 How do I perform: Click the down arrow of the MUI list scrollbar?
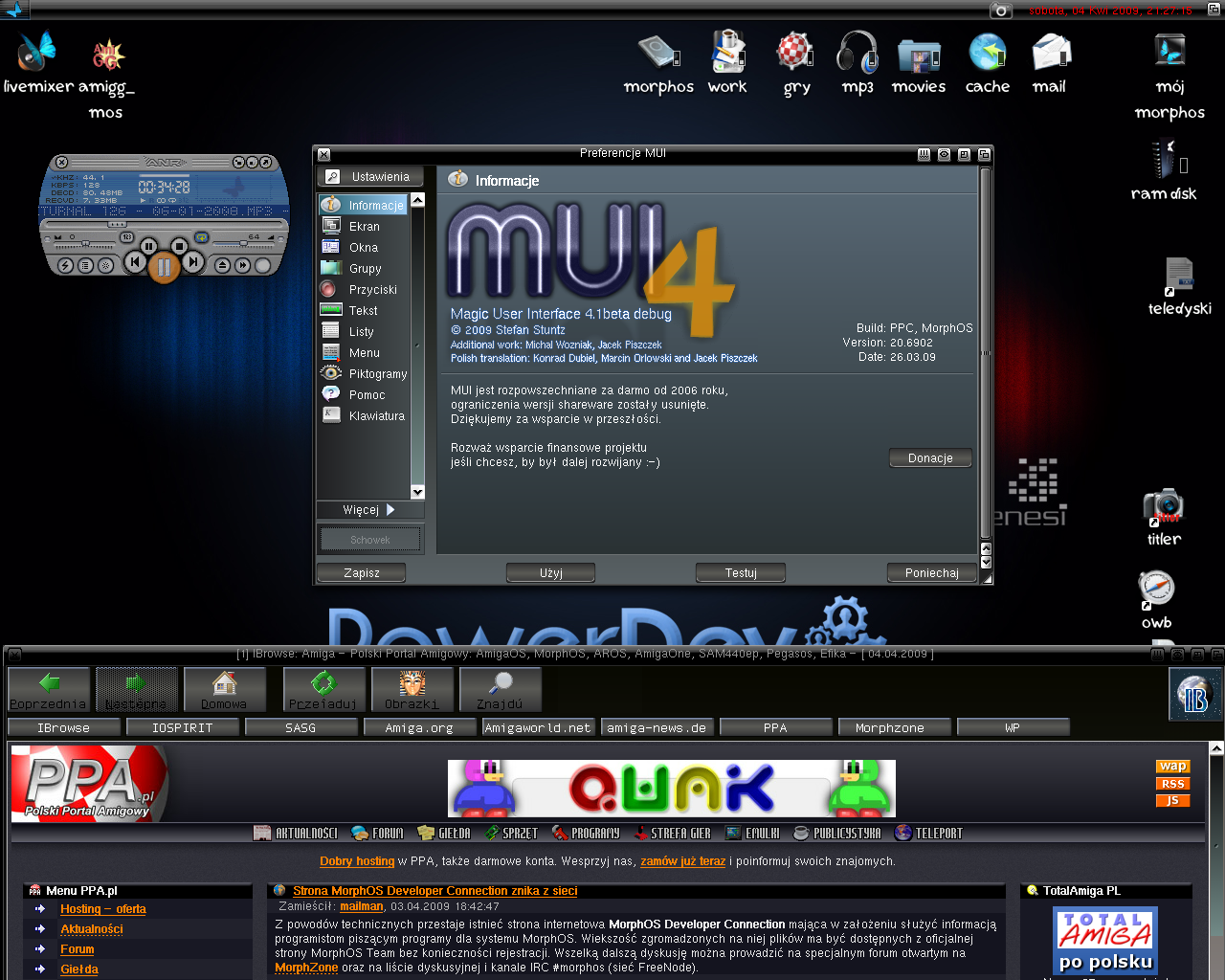coord(417,492)
